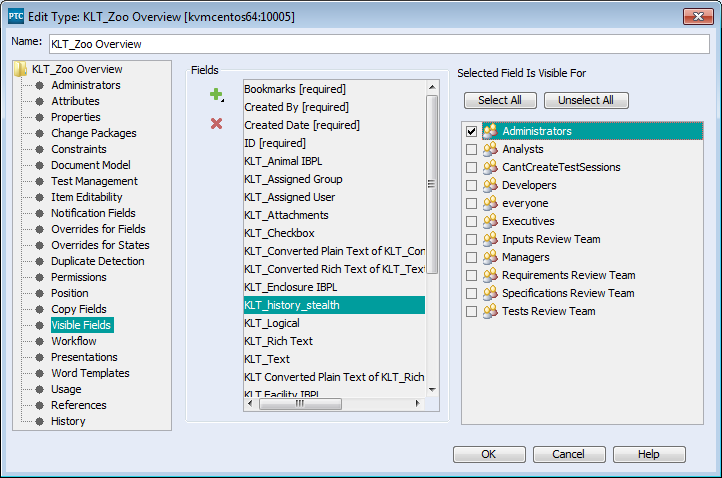Screen dimensions: 722x478
Task: Click the Unselect All button
Action: tap(586, 100)
